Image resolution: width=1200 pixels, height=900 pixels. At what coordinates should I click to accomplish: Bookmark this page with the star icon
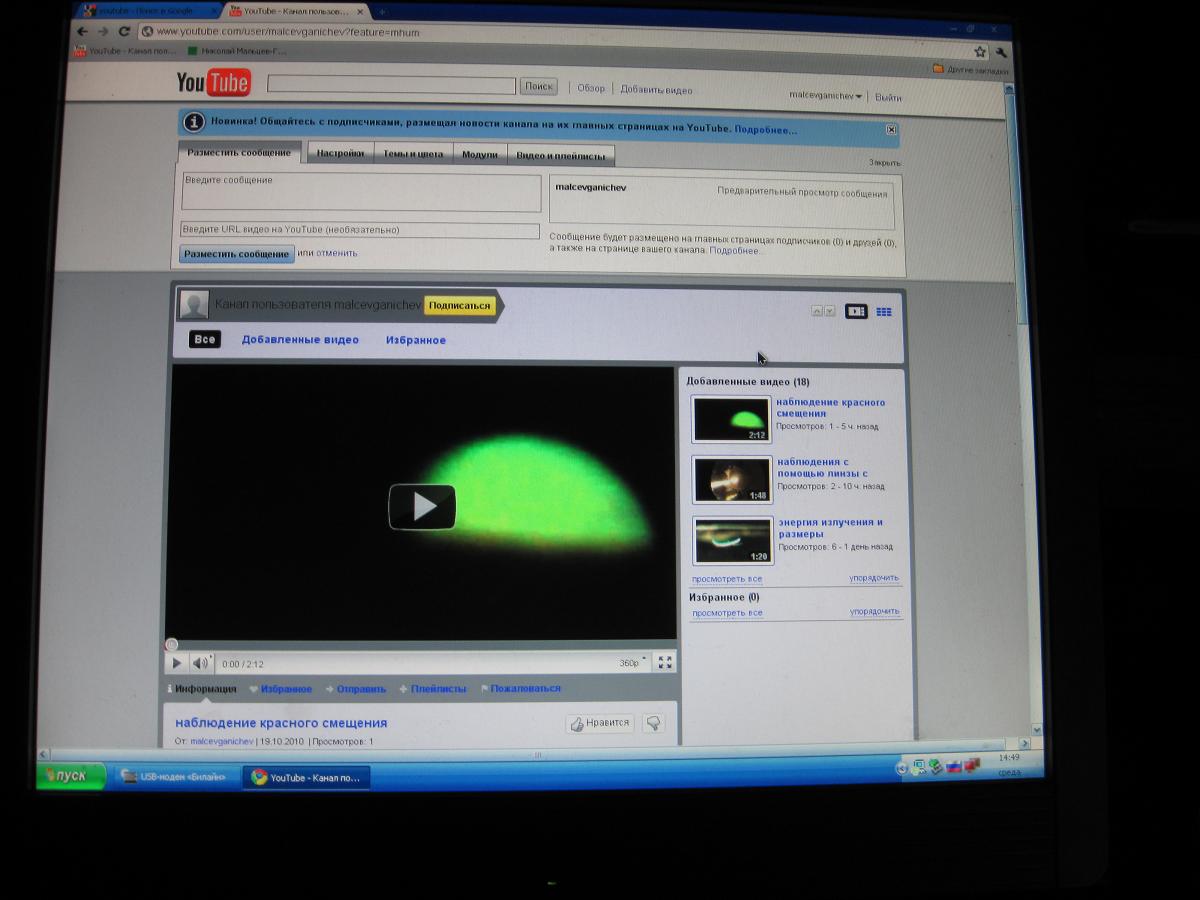click(980, 52)
